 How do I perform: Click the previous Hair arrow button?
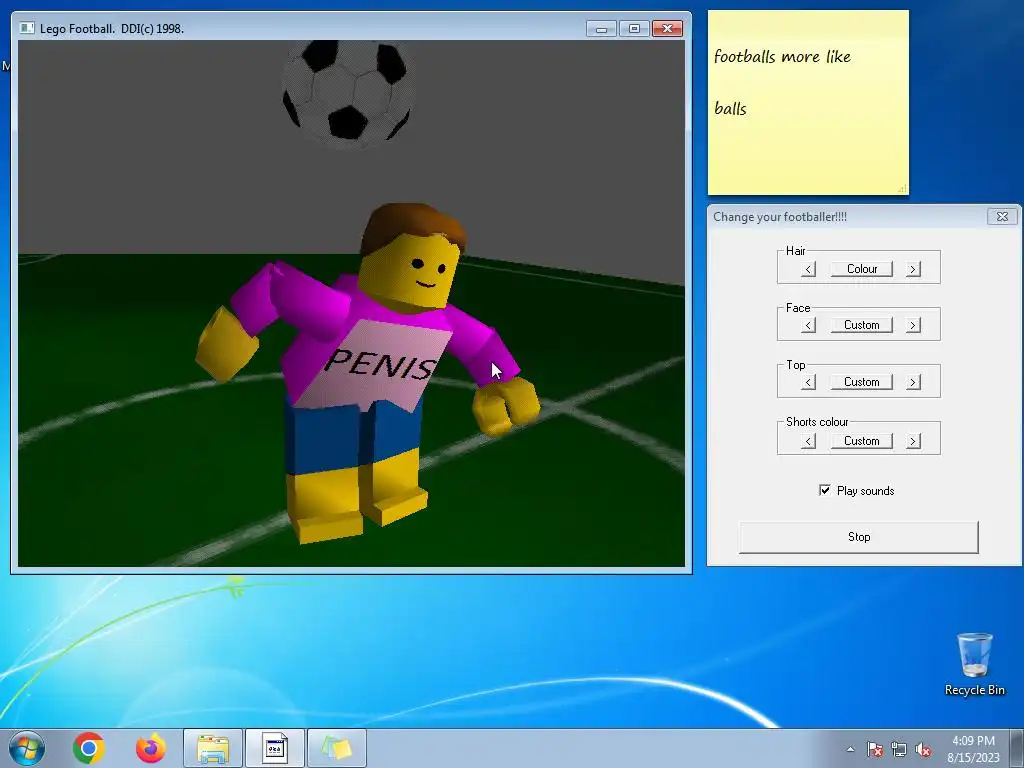tap(808, 269)
